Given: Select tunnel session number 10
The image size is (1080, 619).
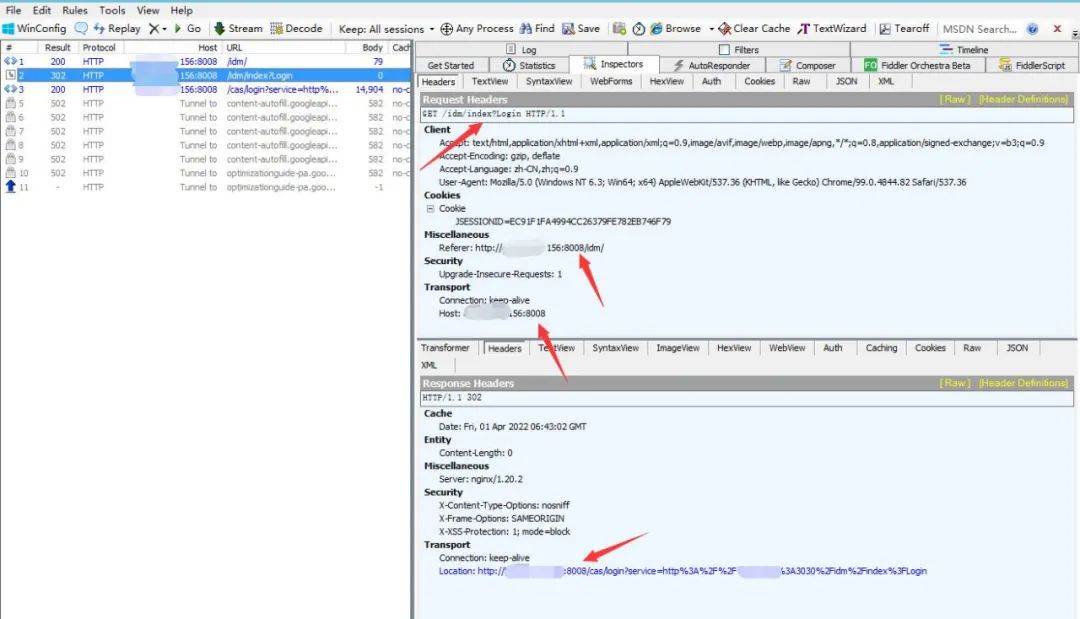Looking at the screenshot, I should (x=205, y=173).
